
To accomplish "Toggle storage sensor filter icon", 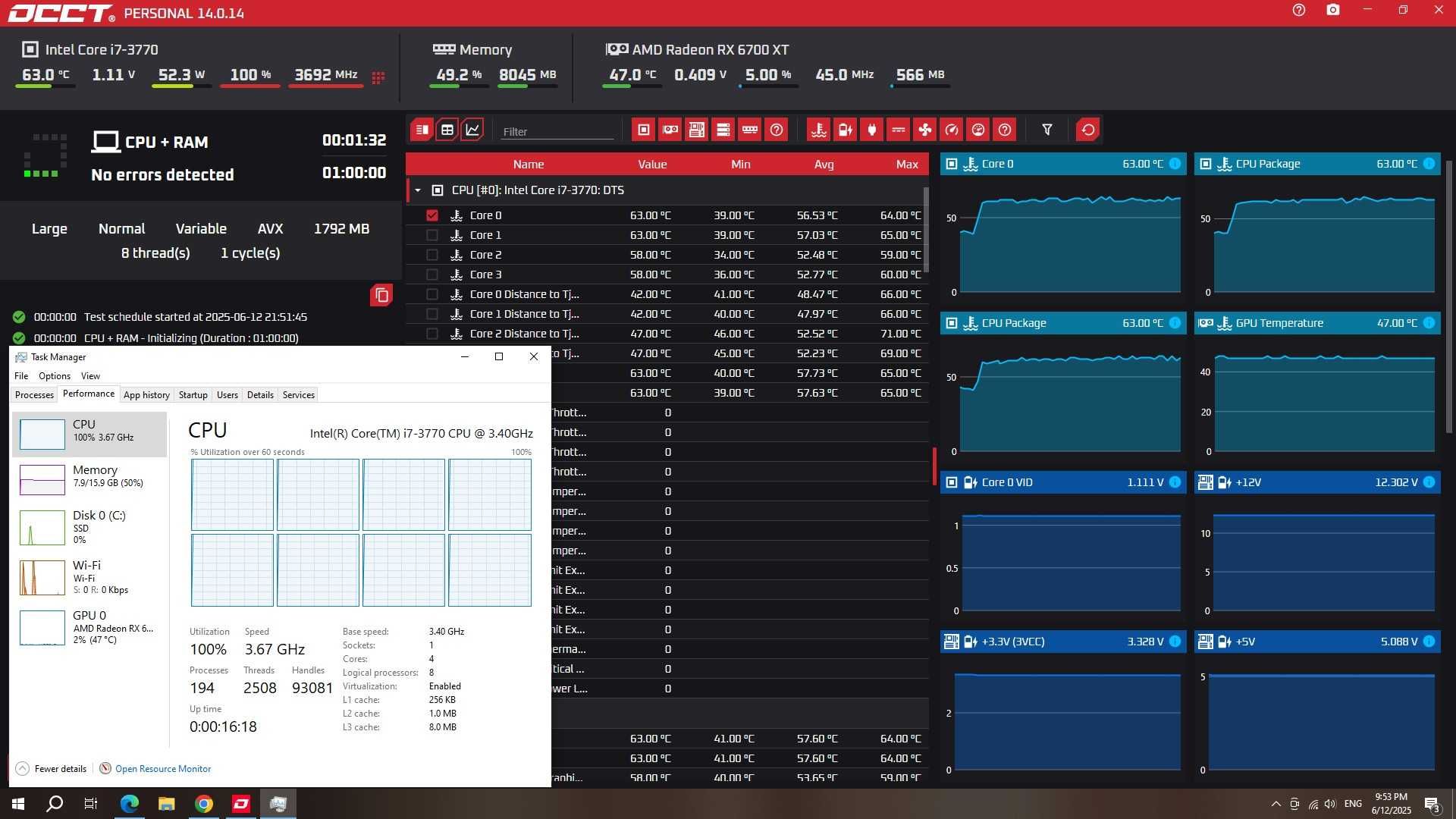I will pos(723,130).
